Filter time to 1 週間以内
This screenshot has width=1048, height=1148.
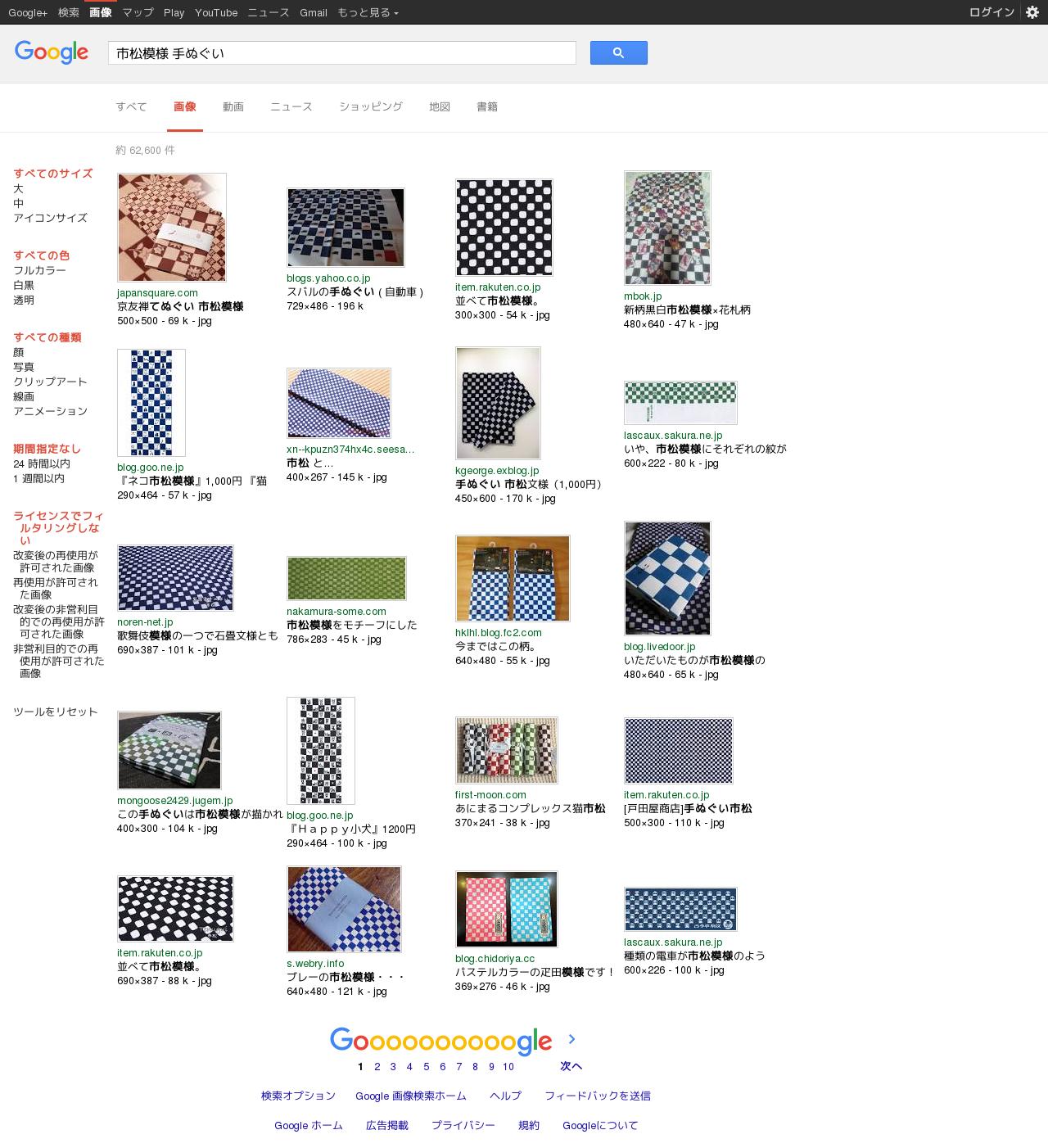(x=38, y=478)
